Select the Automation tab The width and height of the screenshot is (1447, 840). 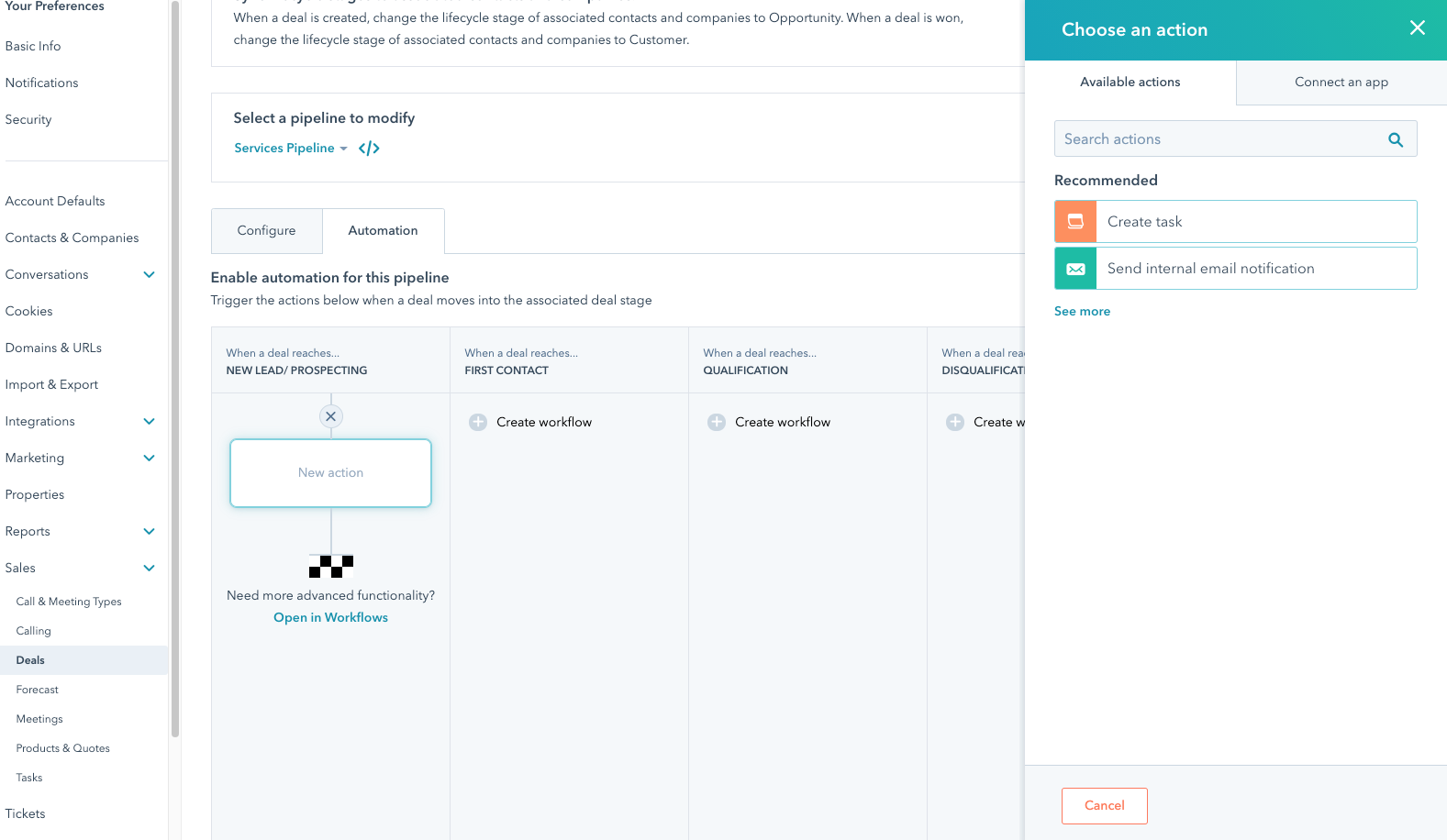coord(384,231)
